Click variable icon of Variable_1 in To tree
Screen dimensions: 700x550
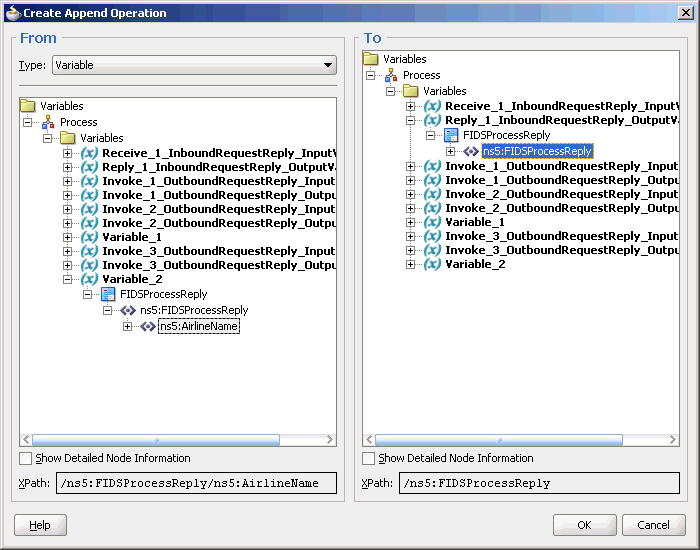click(432, 222)
